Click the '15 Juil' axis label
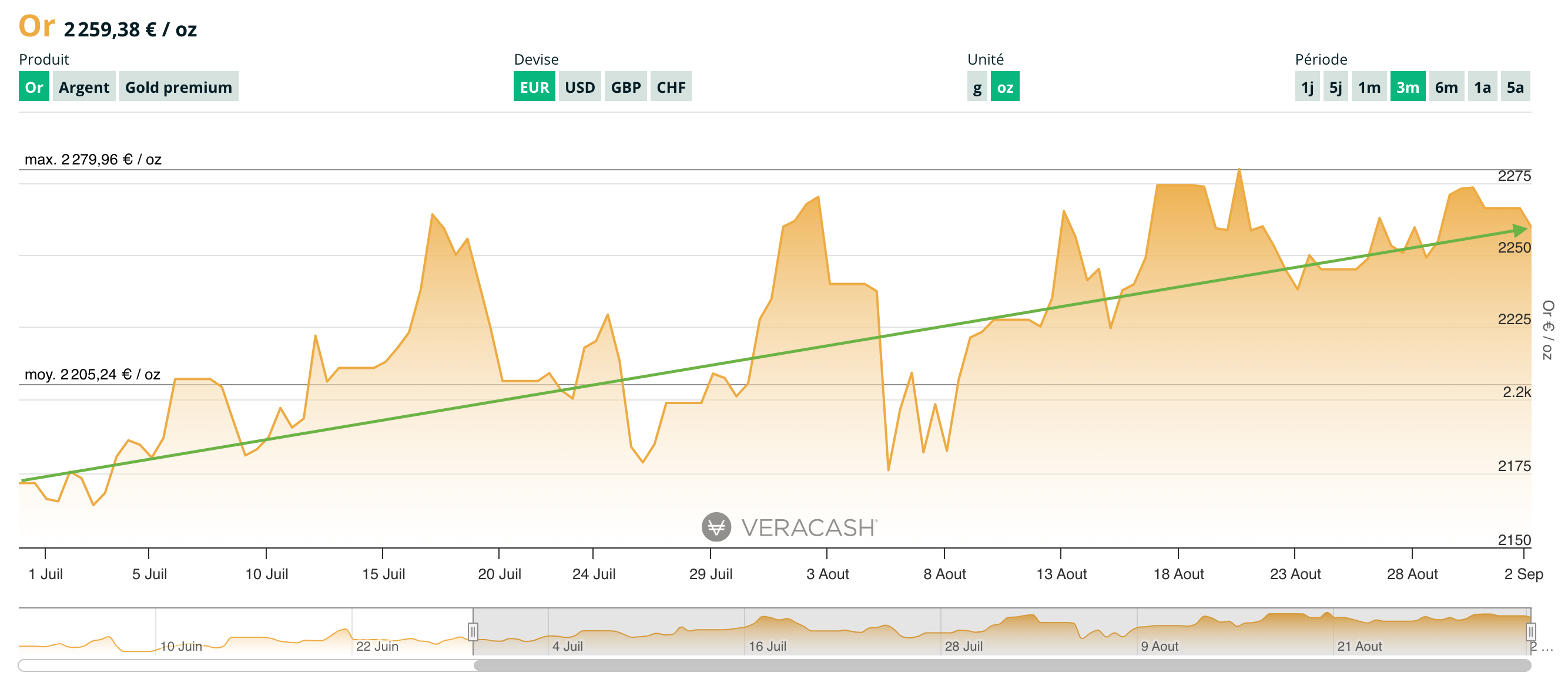Viewport: 1568px width, 686px height. 383,573
